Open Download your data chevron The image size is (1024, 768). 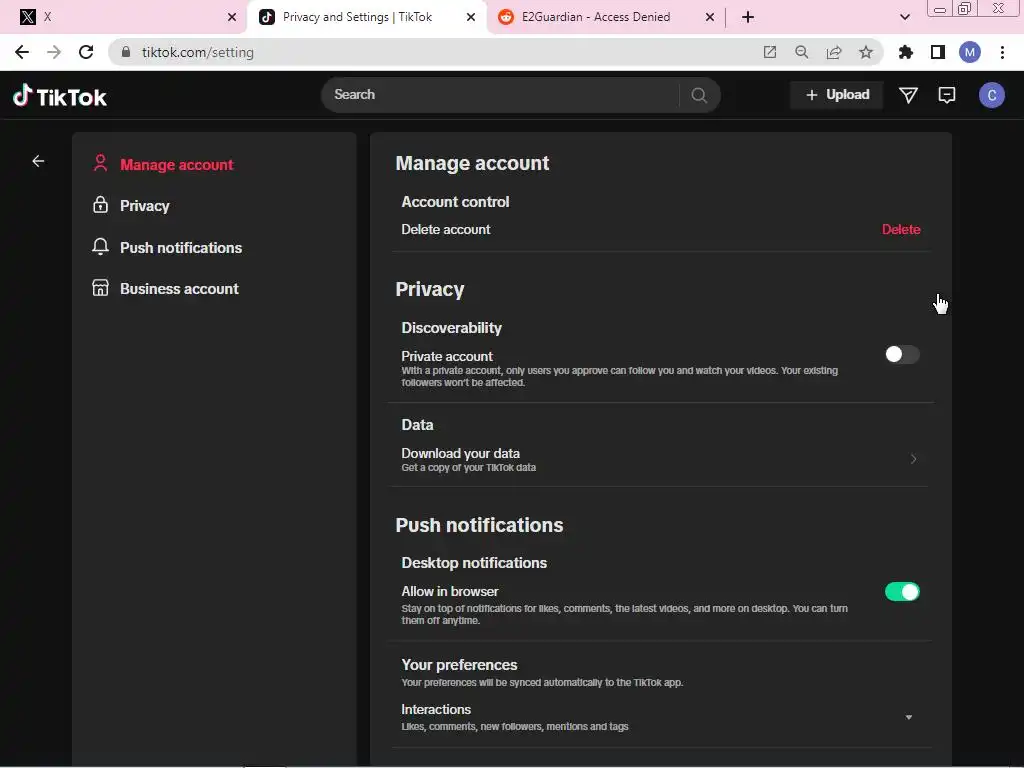click(x=913, y=459)
